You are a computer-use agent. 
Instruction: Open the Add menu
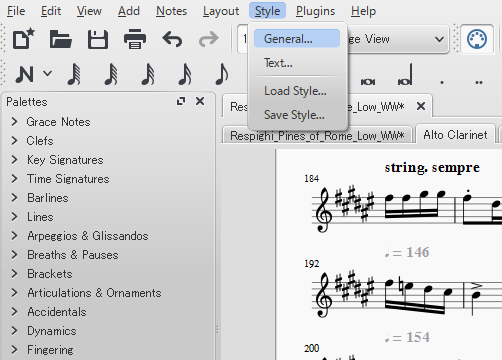(x=129, y=11)
